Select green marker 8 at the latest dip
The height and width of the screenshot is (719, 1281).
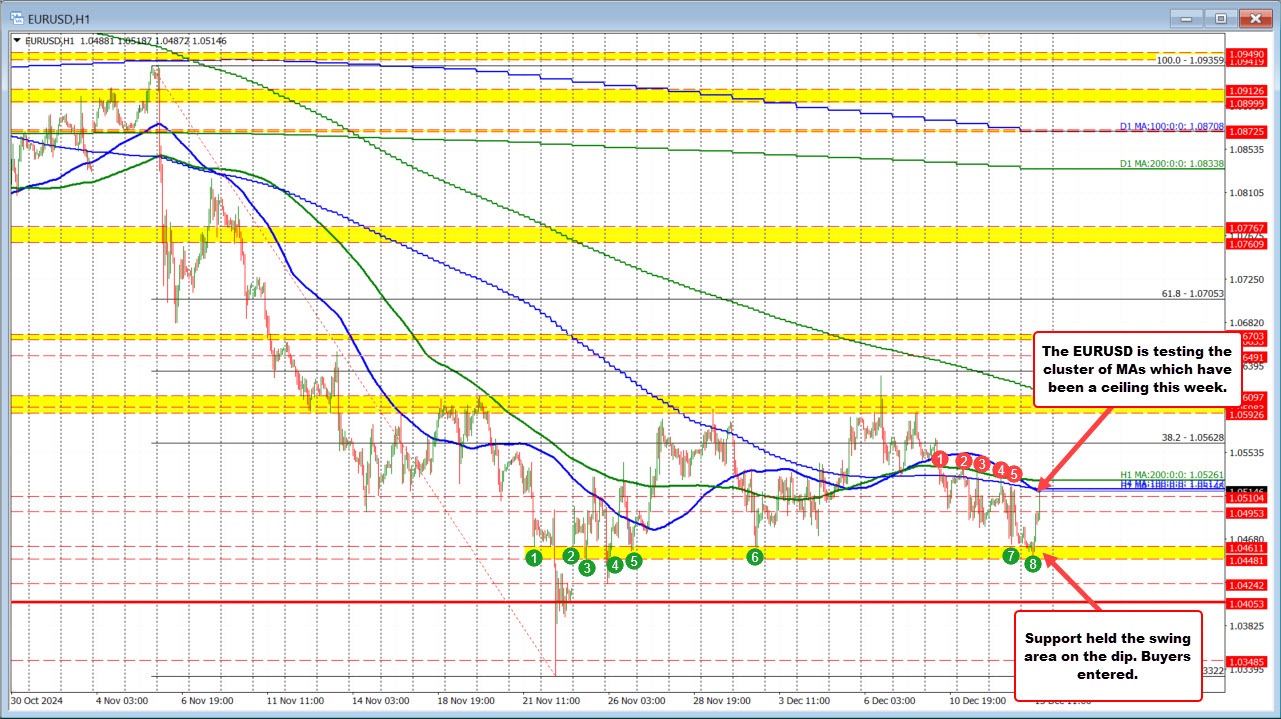click(x=1031, y=563)
